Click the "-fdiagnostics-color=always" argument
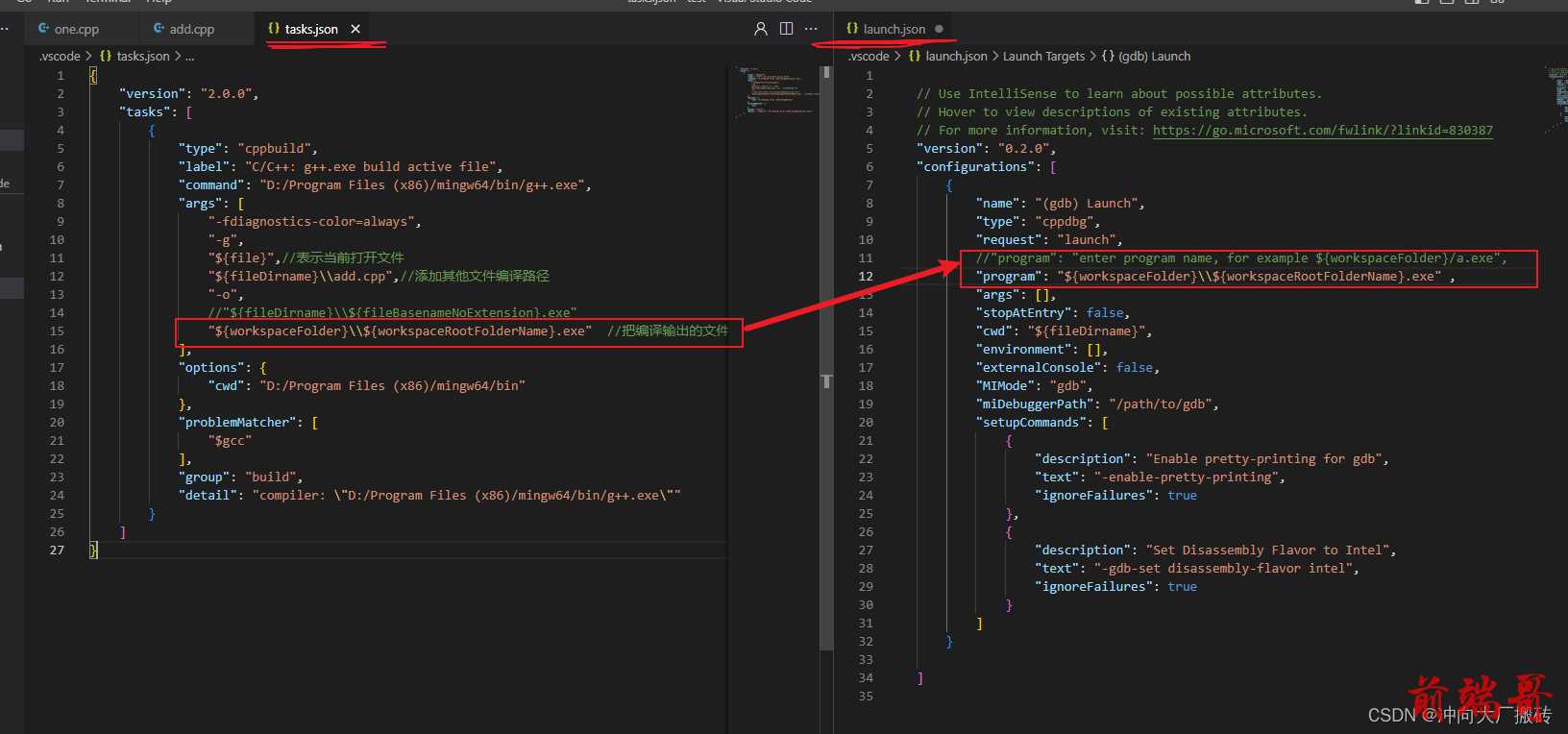Image resolution: width=1568 pixels, height=734 pixels. 314,222
